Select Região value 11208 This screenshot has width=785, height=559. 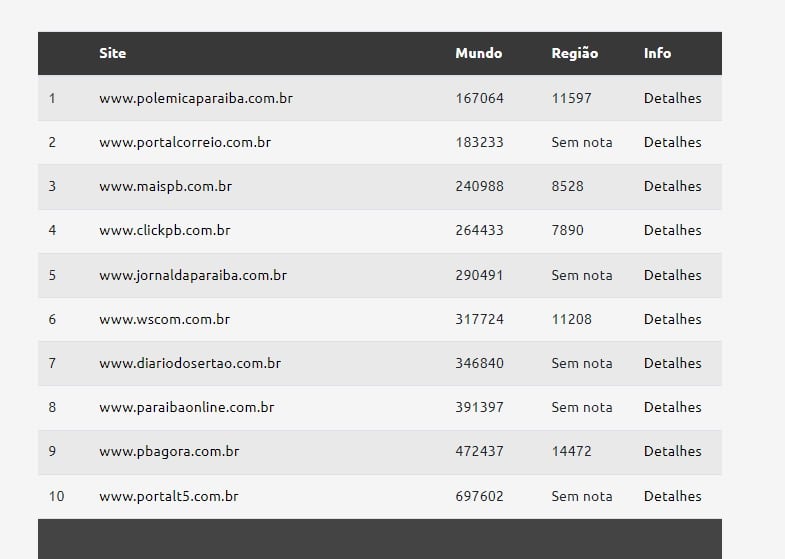571,319
